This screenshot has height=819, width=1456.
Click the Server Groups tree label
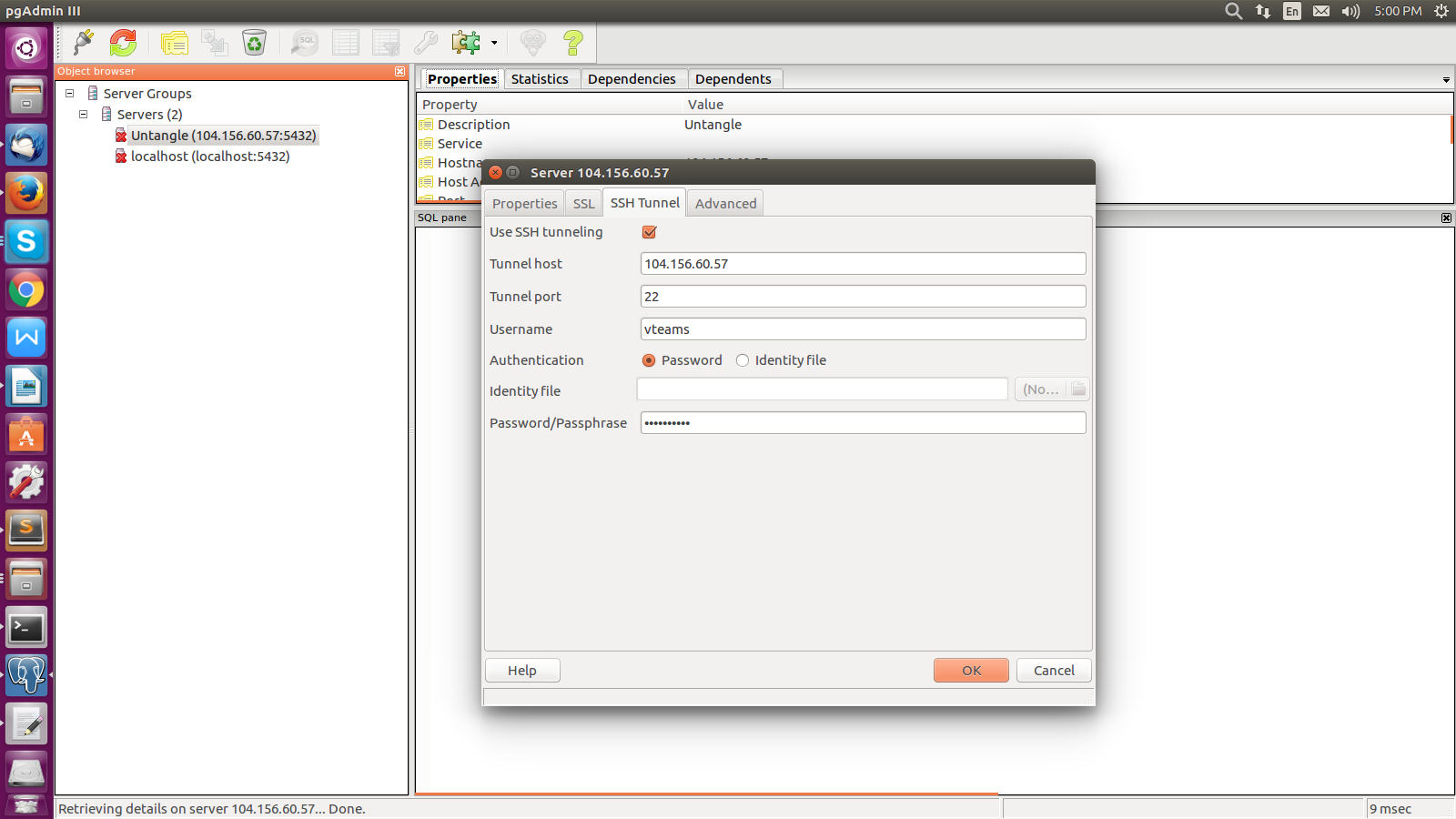click(147, 94)
